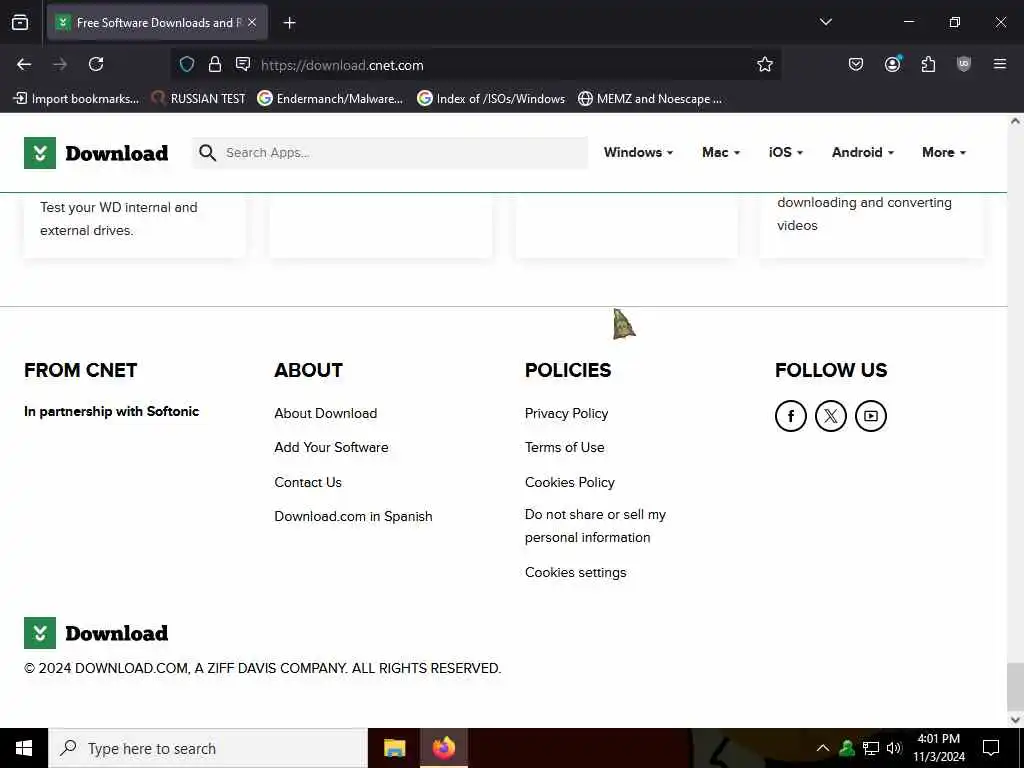Open the List all tabs chevron
Image resolution: width=1024 pixels, height=768 pixels.
tap(825, 22)
